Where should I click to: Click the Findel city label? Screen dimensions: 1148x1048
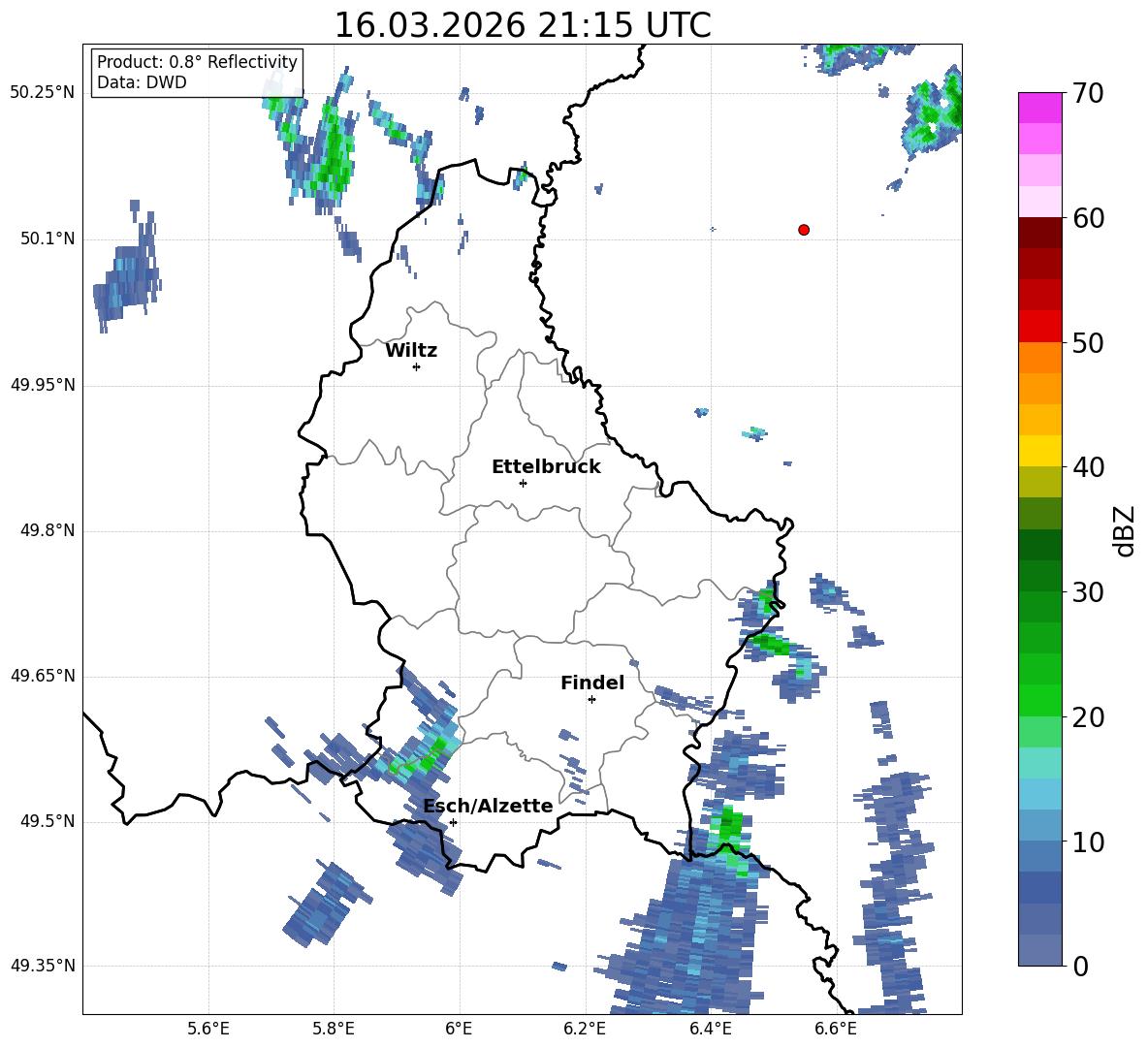[x=592, y=683]
